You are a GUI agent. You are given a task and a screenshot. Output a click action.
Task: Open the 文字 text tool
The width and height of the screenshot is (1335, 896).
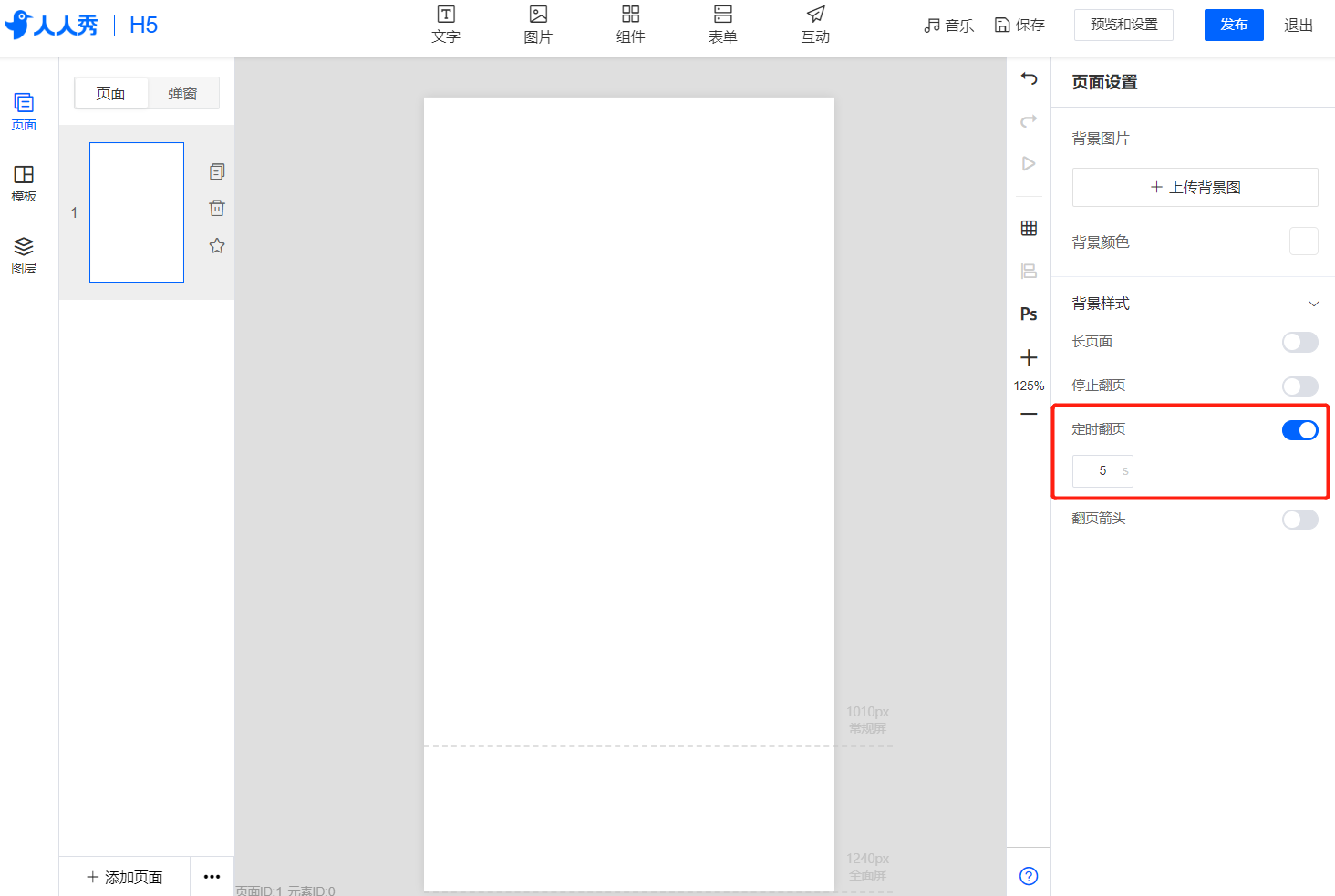point(446,25)
